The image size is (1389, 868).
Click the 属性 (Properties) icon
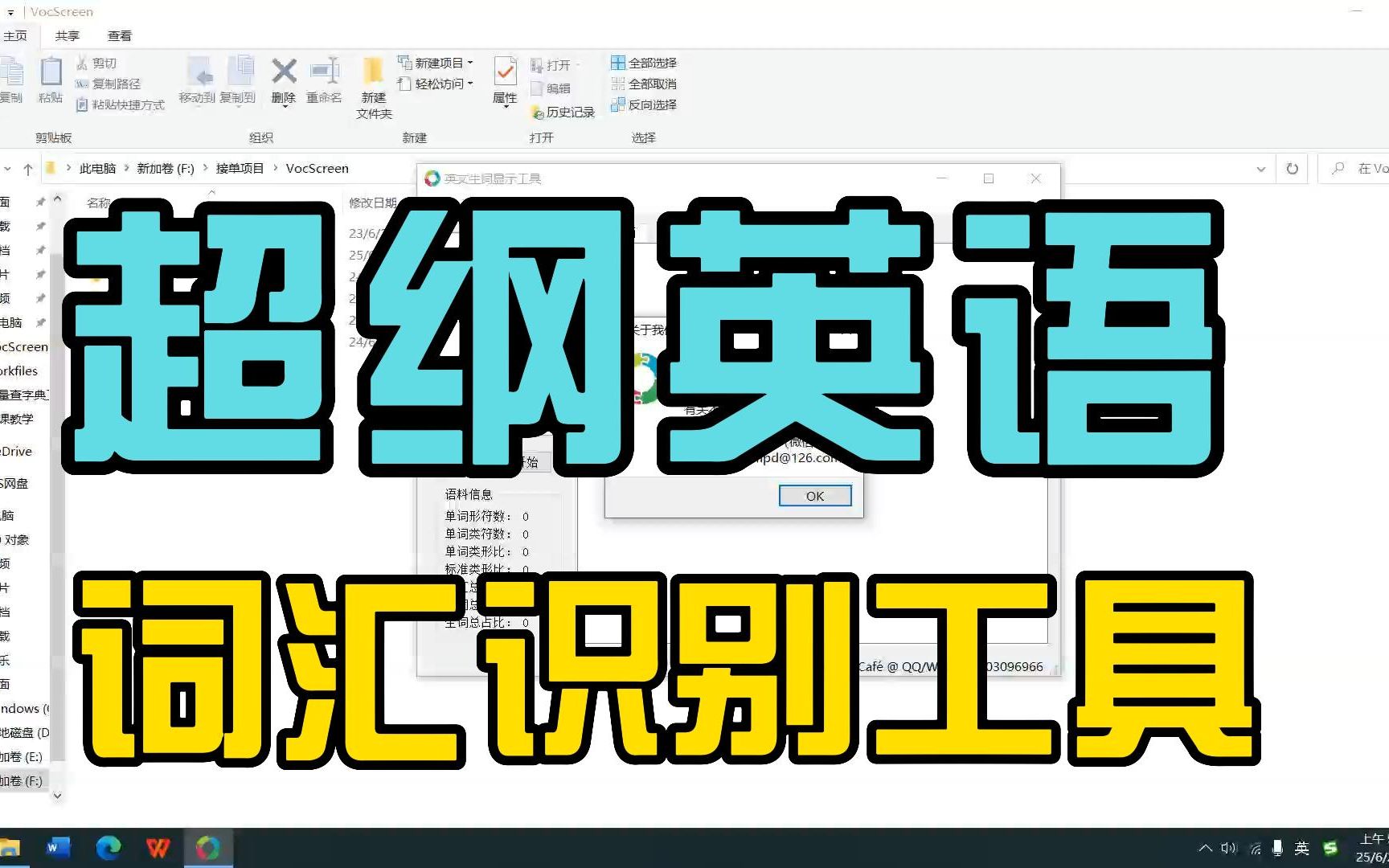tap(504, 80)
